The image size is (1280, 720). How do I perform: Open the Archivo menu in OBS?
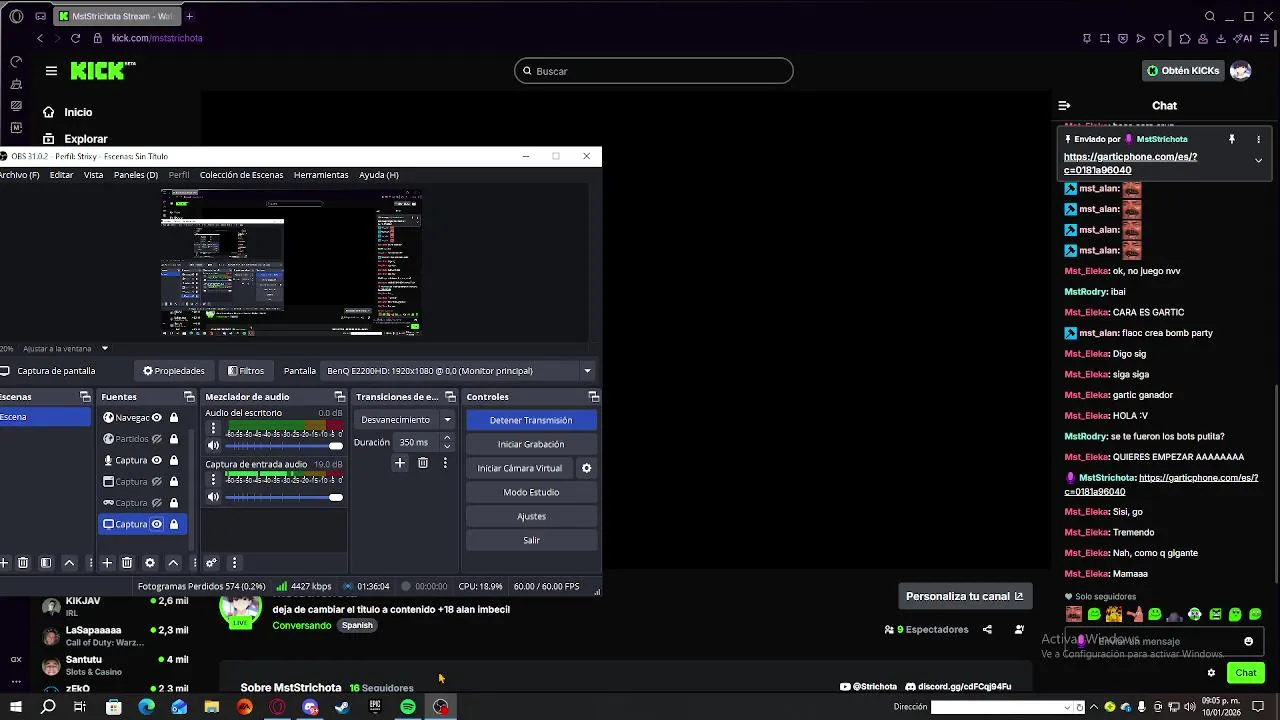point(19,175)
